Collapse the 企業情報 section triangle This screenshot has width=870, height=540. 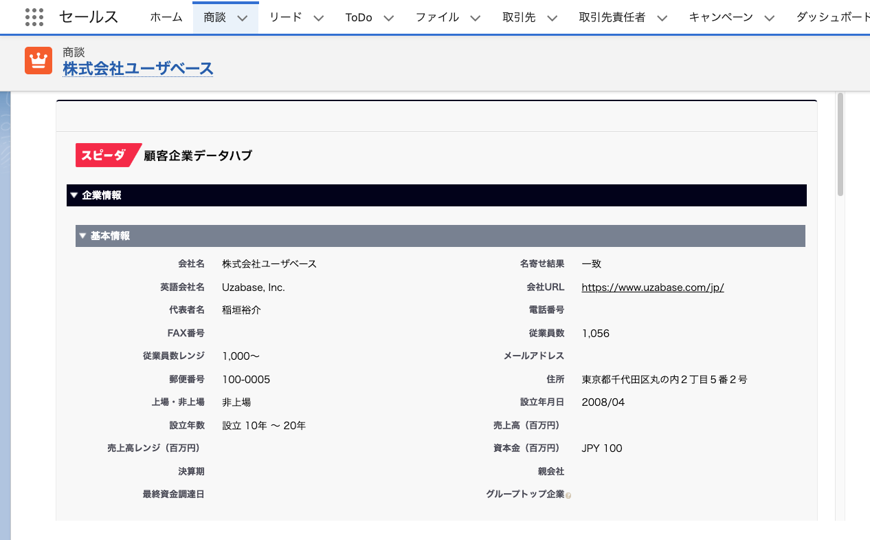coord(74,195)
